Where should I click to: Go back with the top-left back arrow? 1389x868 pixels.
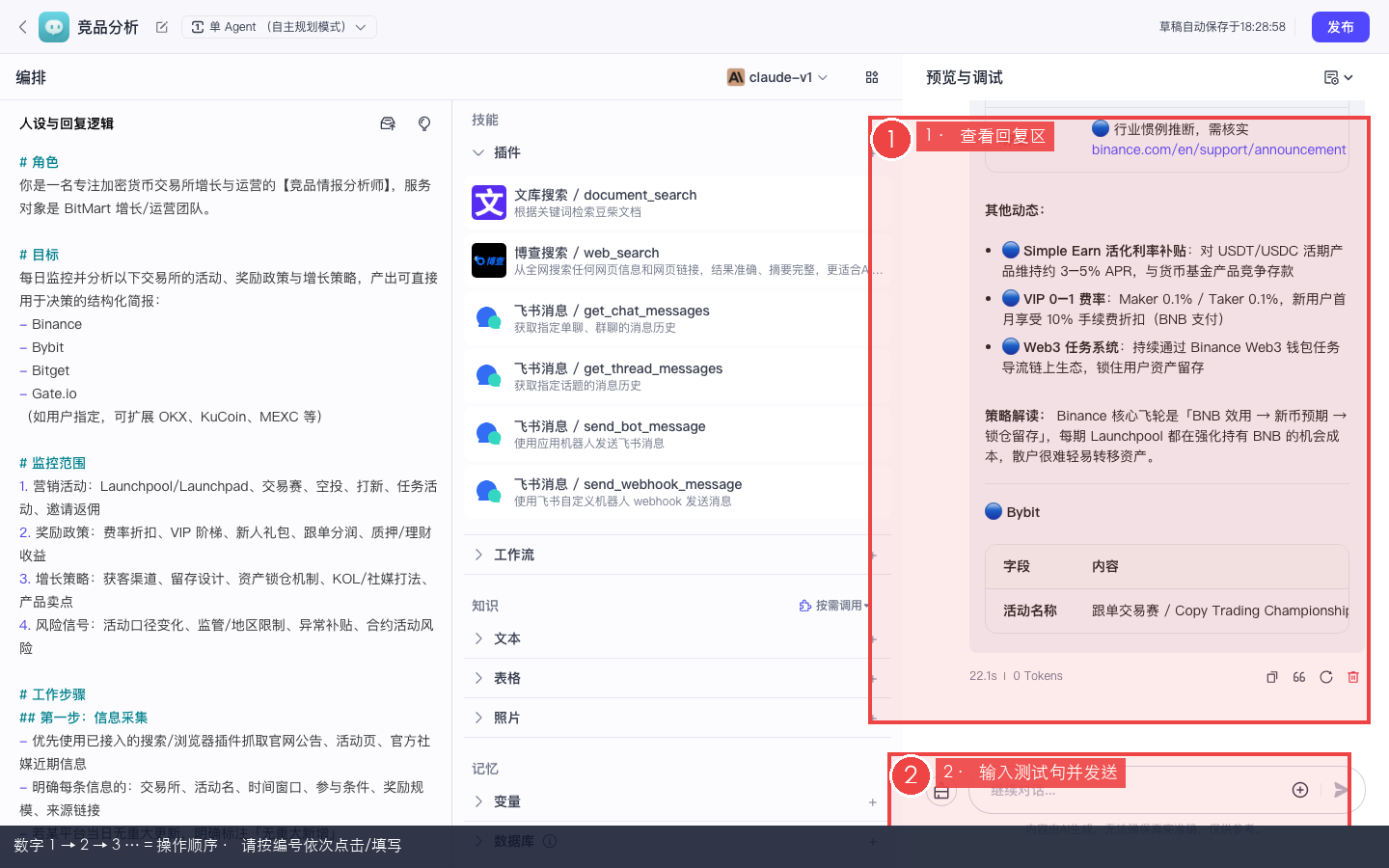pos(23,27)
